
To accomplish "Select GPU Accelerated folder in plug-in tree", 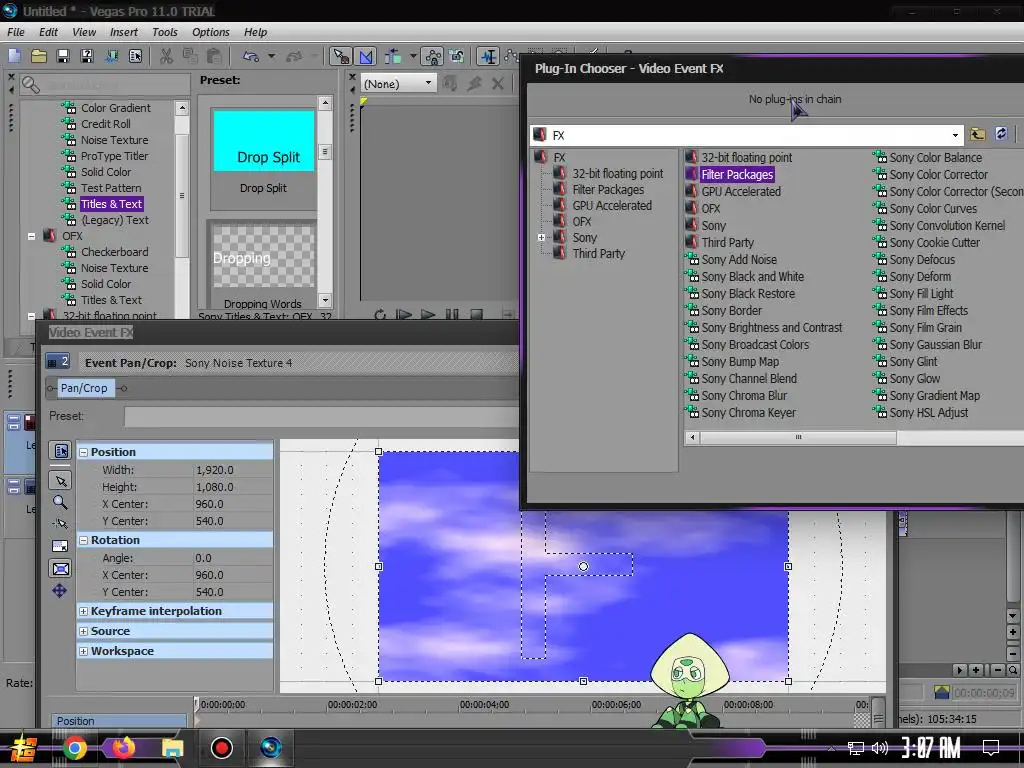I will pos(612,206).
